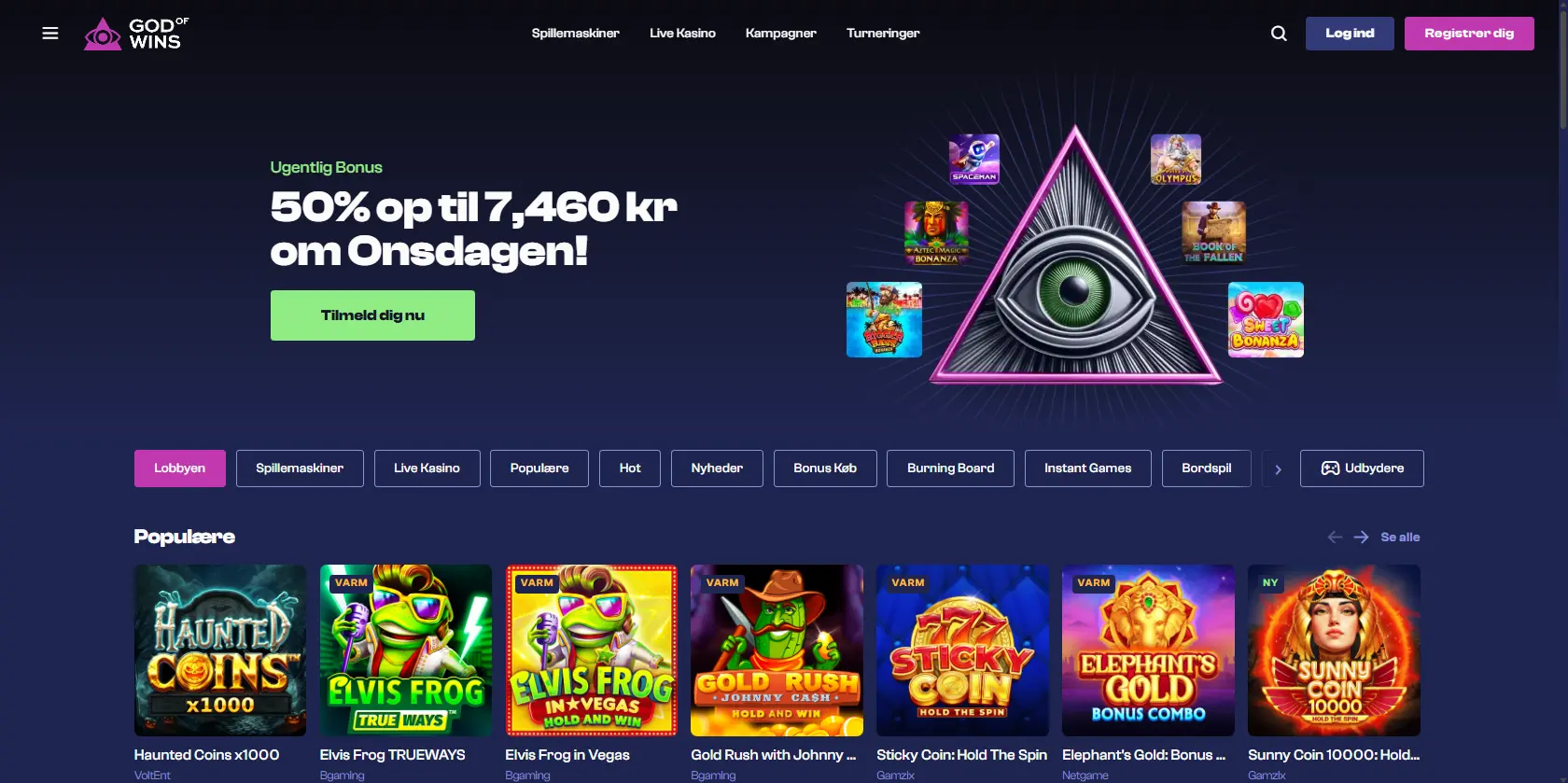The image size is (1568, 783).
Task: Click the Aztec Magic Bonanza icon
Action: (x=936, y=233)
